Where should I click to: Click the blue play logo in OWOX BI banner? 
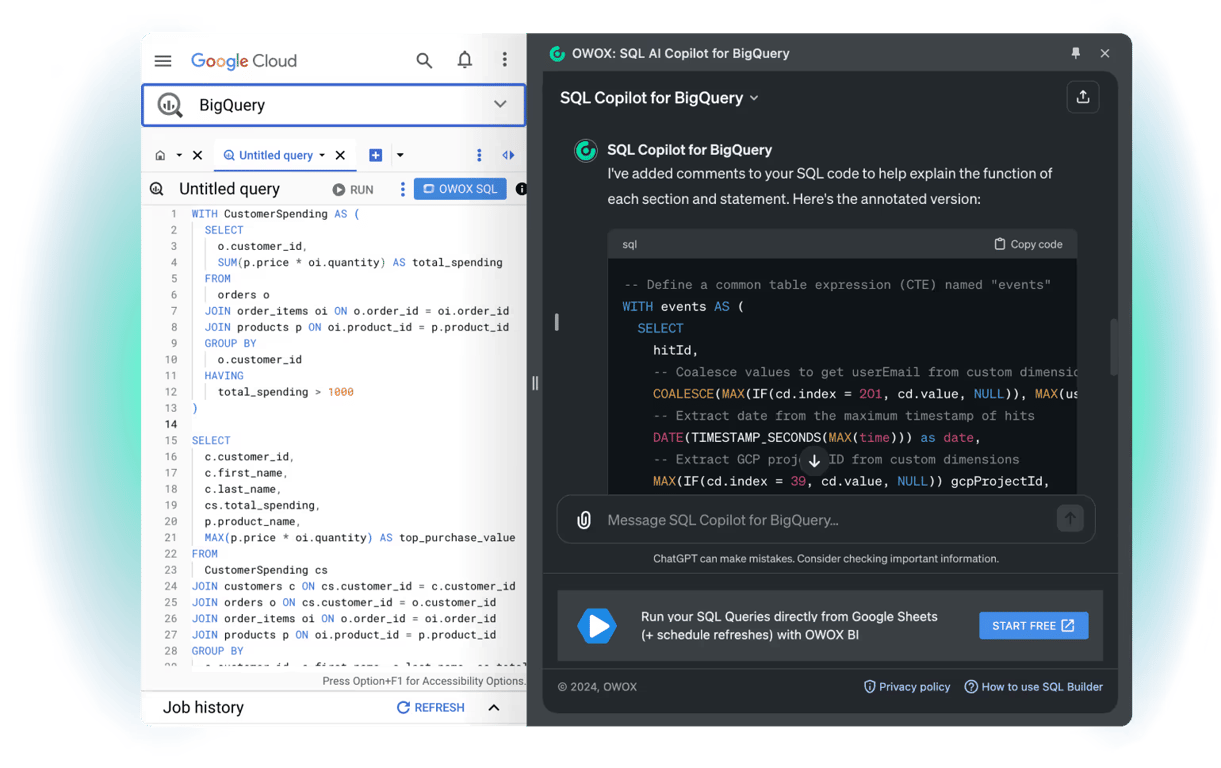click(x=597, y=626)
